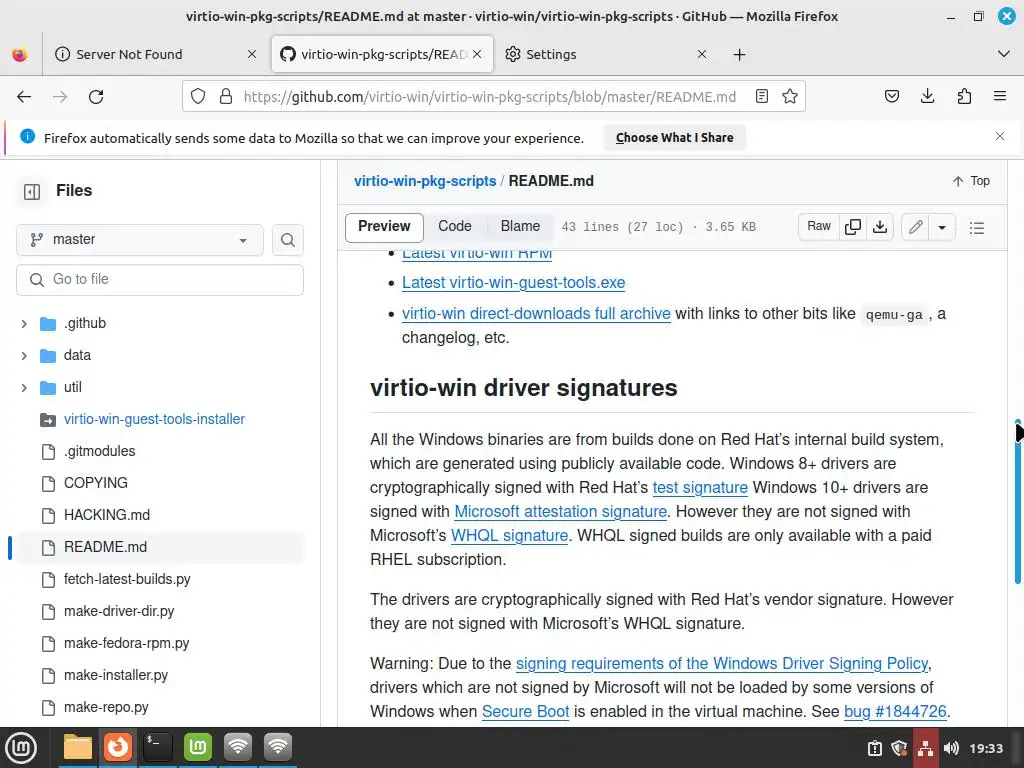This screenshot has width=1024, height=768.
Task: Open more edit options dropdown
Action: pos(942,227)
